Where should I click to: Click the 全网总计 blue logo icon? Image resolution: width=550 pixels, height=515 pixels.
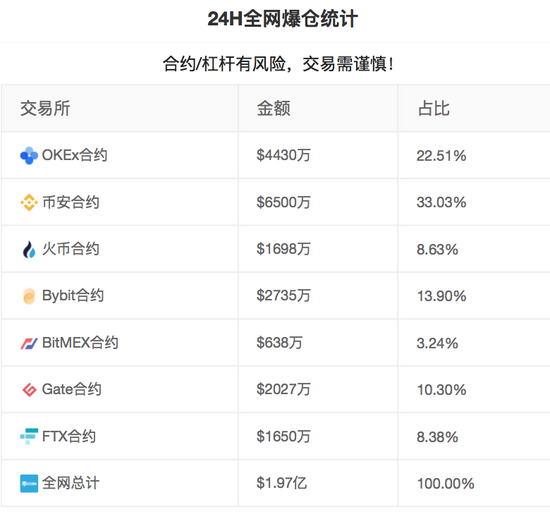click(x=29, y=483)
